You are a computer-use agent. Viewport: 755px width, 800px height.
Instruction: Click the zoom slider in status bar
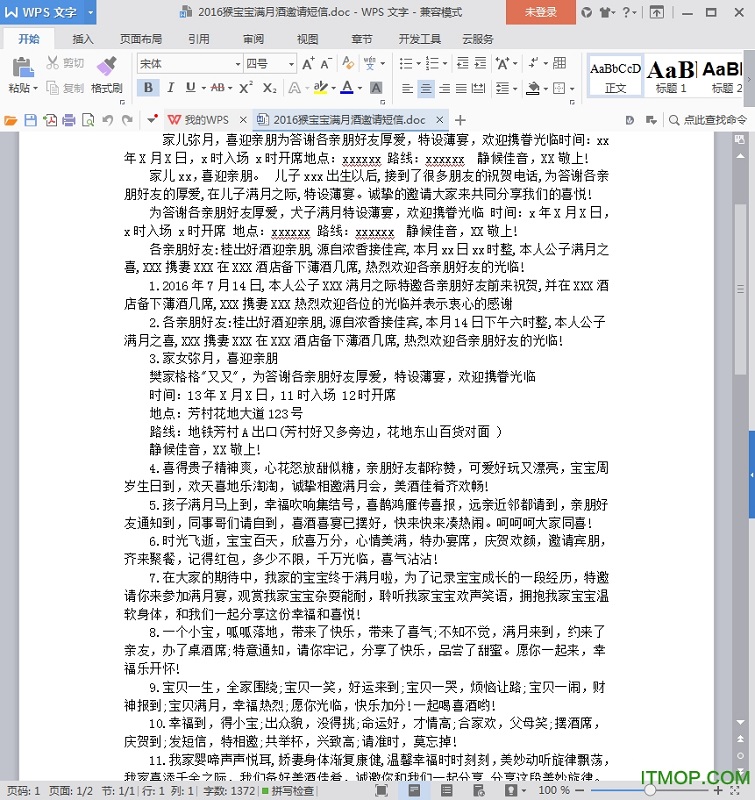coord(650,790)
